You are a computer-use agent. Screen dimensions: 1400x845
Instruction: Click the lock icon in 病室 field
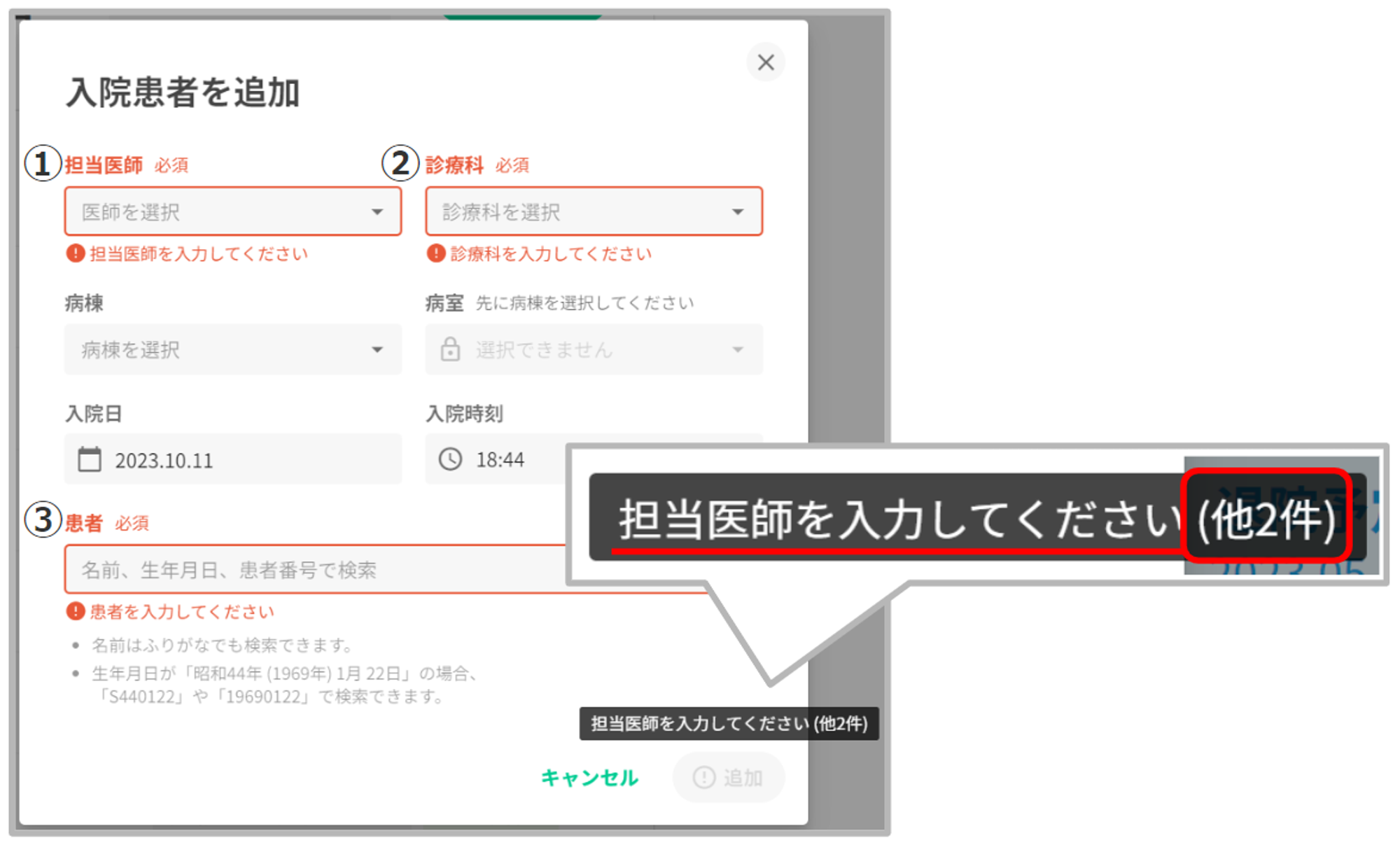(450, 349)
